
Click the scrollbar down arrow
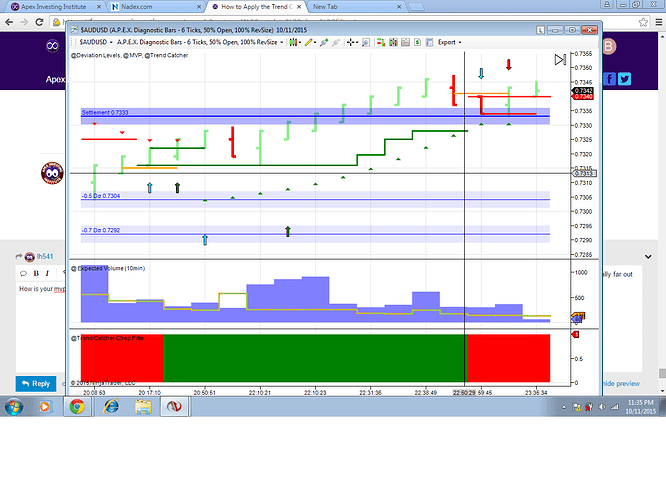click(662, 390)
